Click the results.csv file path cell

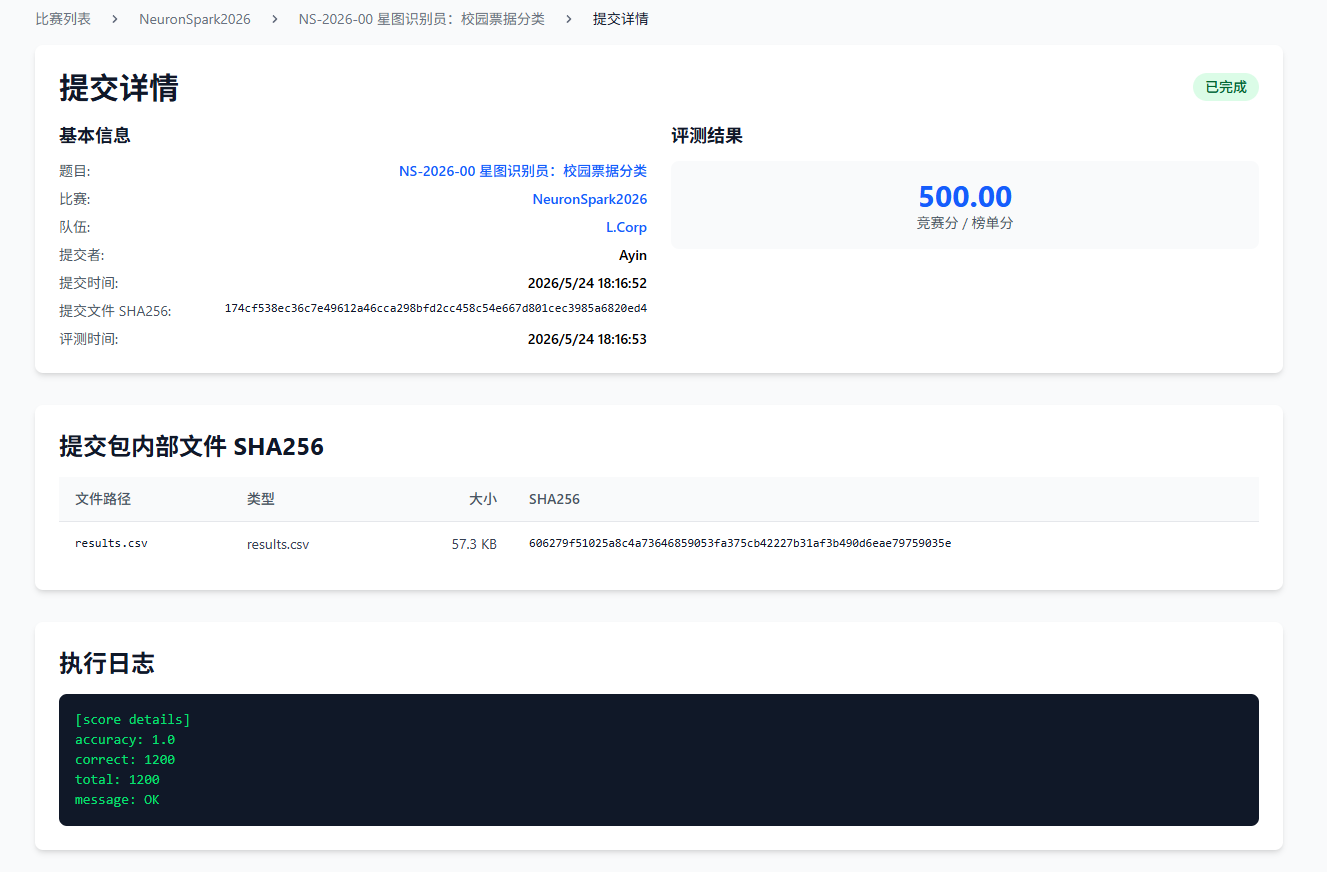pyautogui.click(x=111, y=543)
